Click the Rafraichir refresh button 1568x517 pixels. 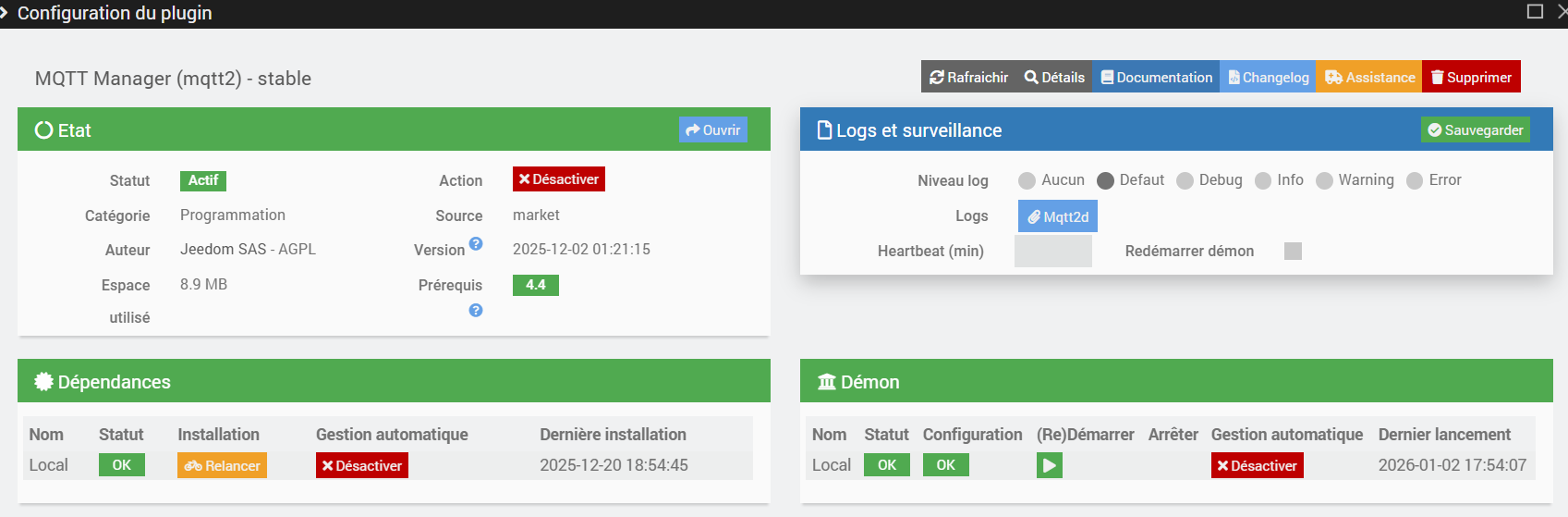click(x=968, y=77)
